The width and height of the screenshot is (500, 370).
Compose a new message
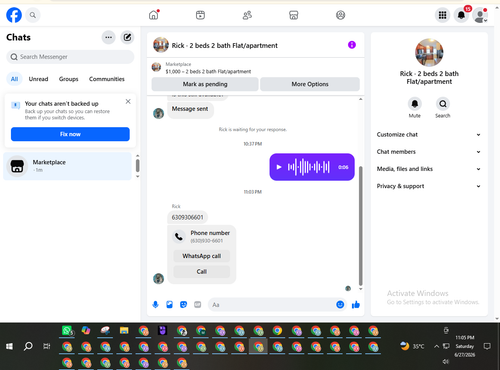coord(127,37)
